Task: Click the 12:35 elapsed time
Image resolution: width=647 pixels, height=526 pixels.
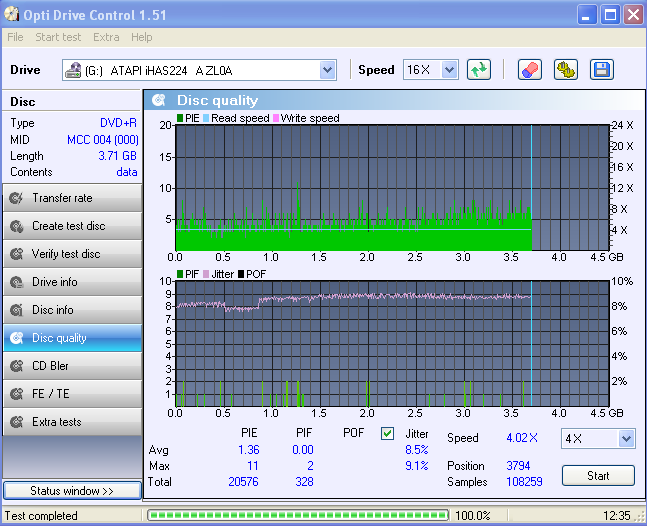Action: click(x=616, y=516)
